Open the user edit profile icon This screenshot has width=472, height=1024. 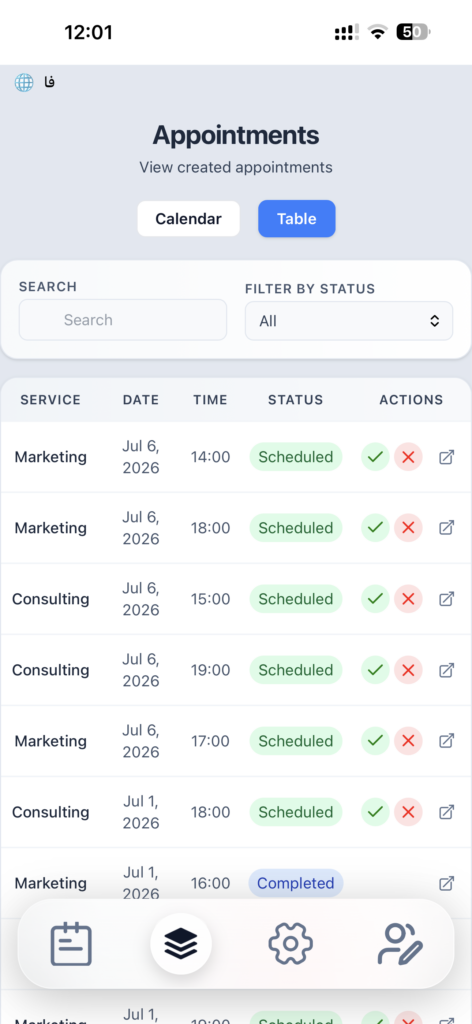pyautogui.click(x=400, y=944)
